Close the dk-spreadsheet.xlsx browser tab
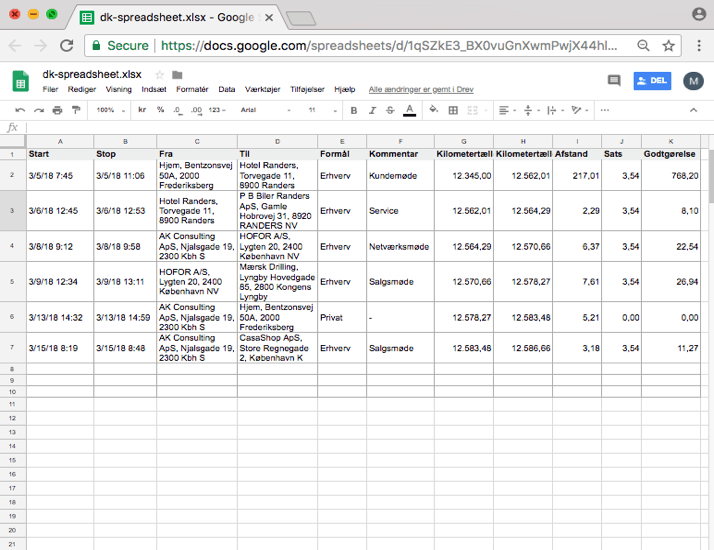Image resolution: width=714 pixels, height=550 pixels. pyautogui.click(x=269, y=18)
